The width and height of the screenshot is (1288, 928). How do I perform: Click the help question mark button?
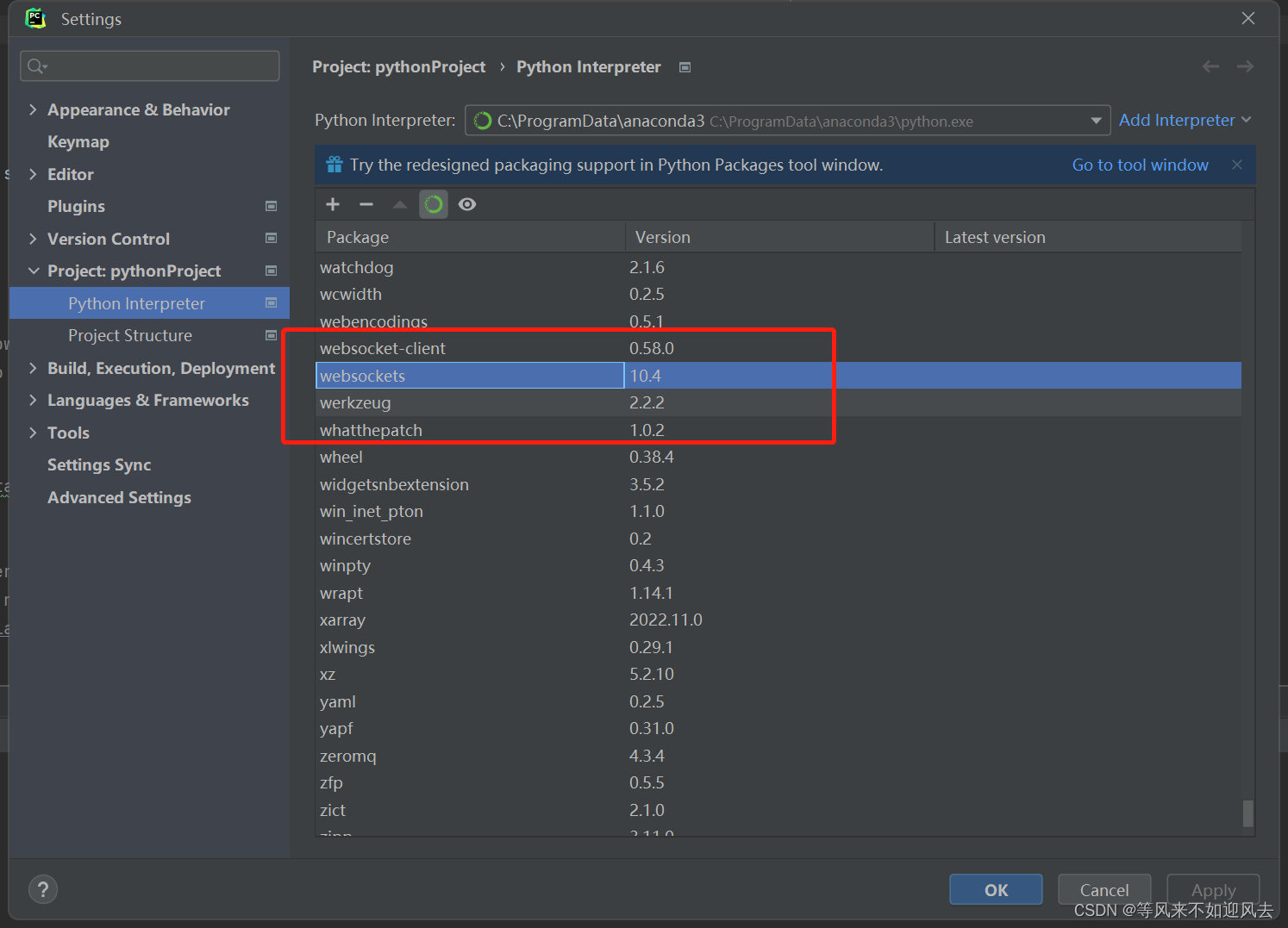point(43,889)
